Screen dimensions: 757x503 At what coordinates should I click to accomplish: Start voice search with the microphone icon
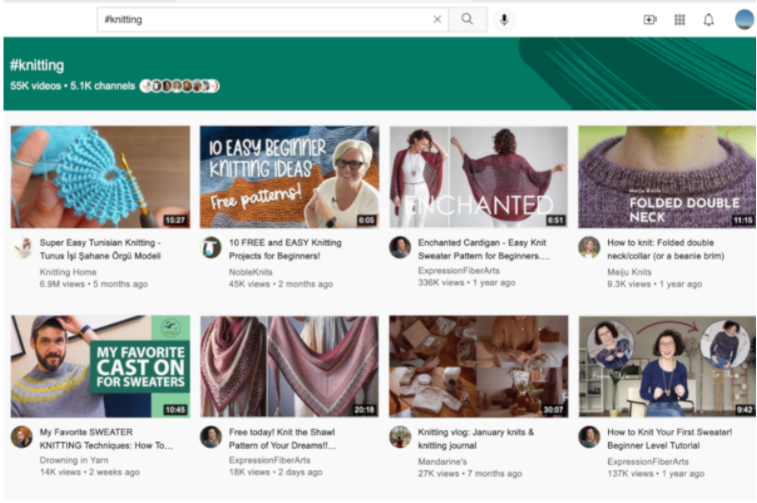(x=504, y=19)
